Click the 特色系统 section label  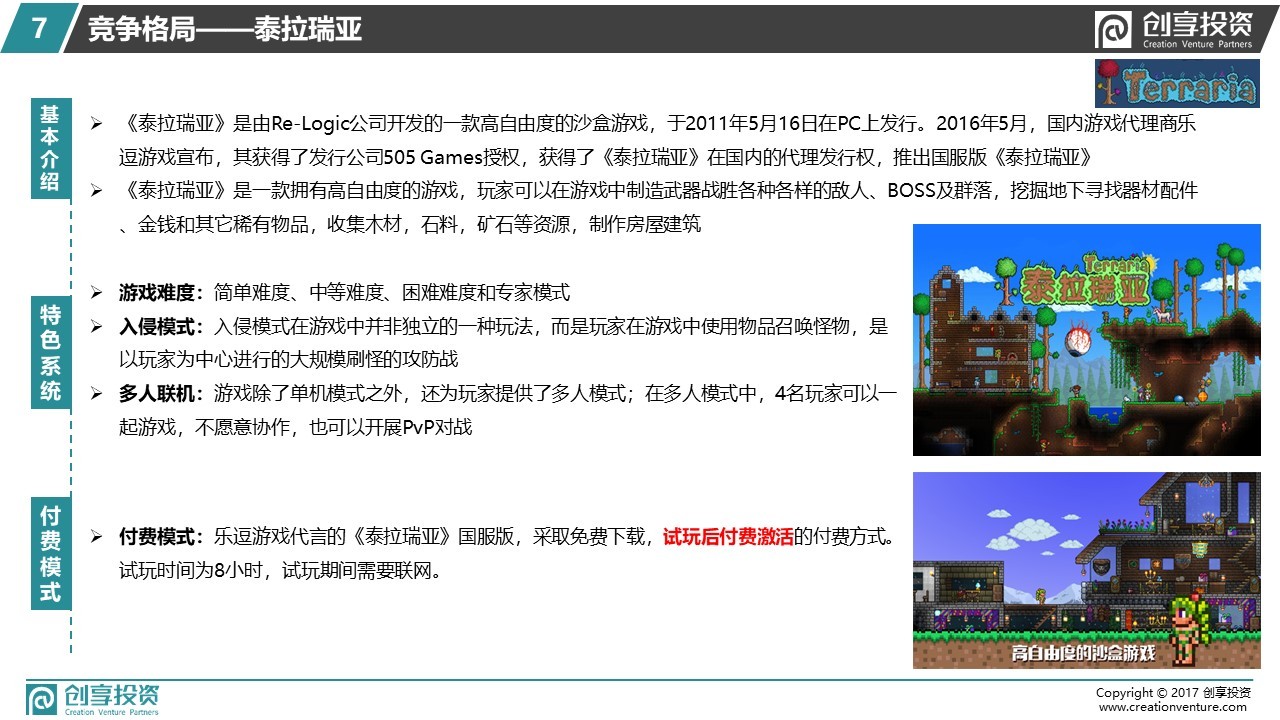(50, 354)
